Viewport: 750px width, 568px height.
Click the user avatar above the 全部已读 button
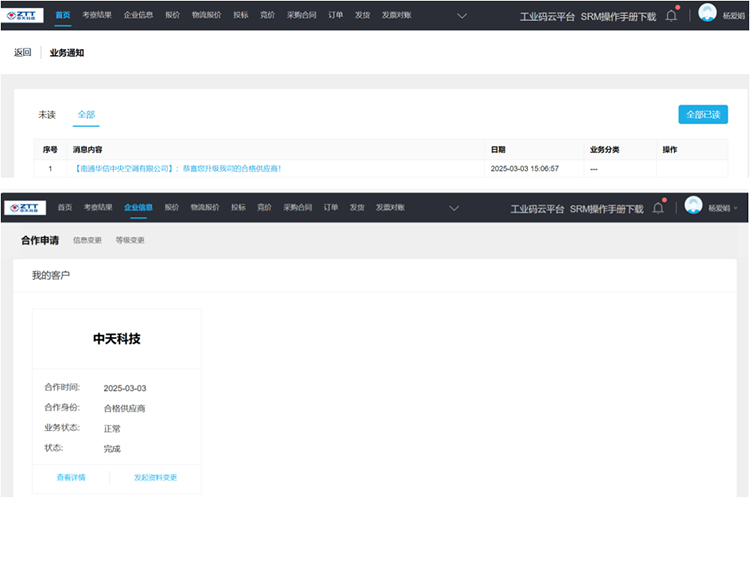point(707,13)
